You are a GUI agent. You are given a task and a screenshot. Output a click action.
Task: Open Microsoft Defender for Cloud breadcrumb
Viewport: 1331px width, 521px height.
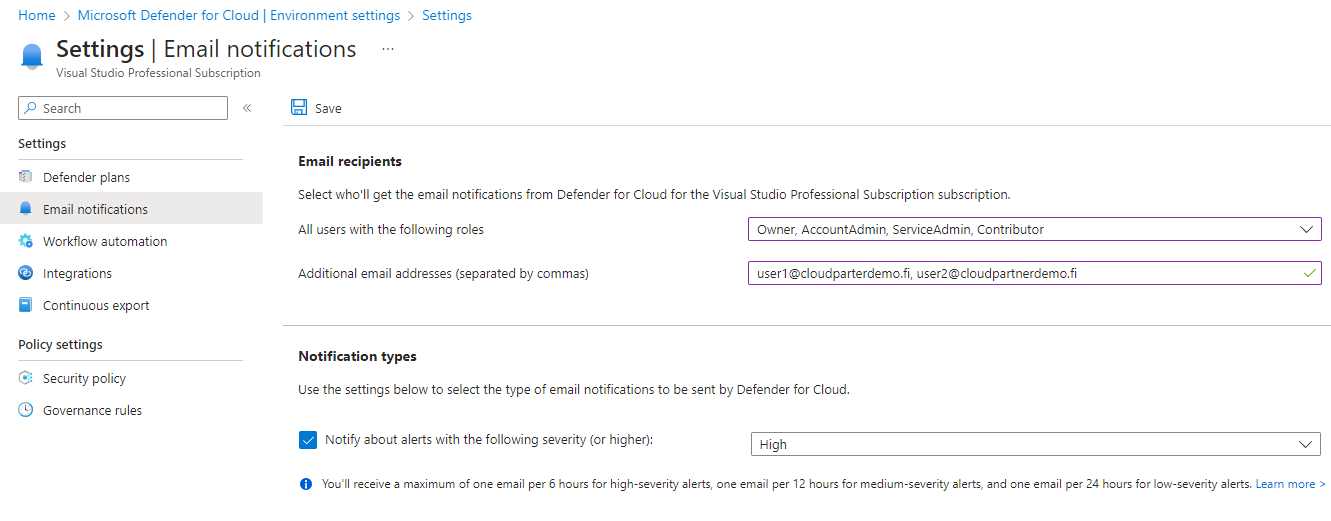coord(238,16)
